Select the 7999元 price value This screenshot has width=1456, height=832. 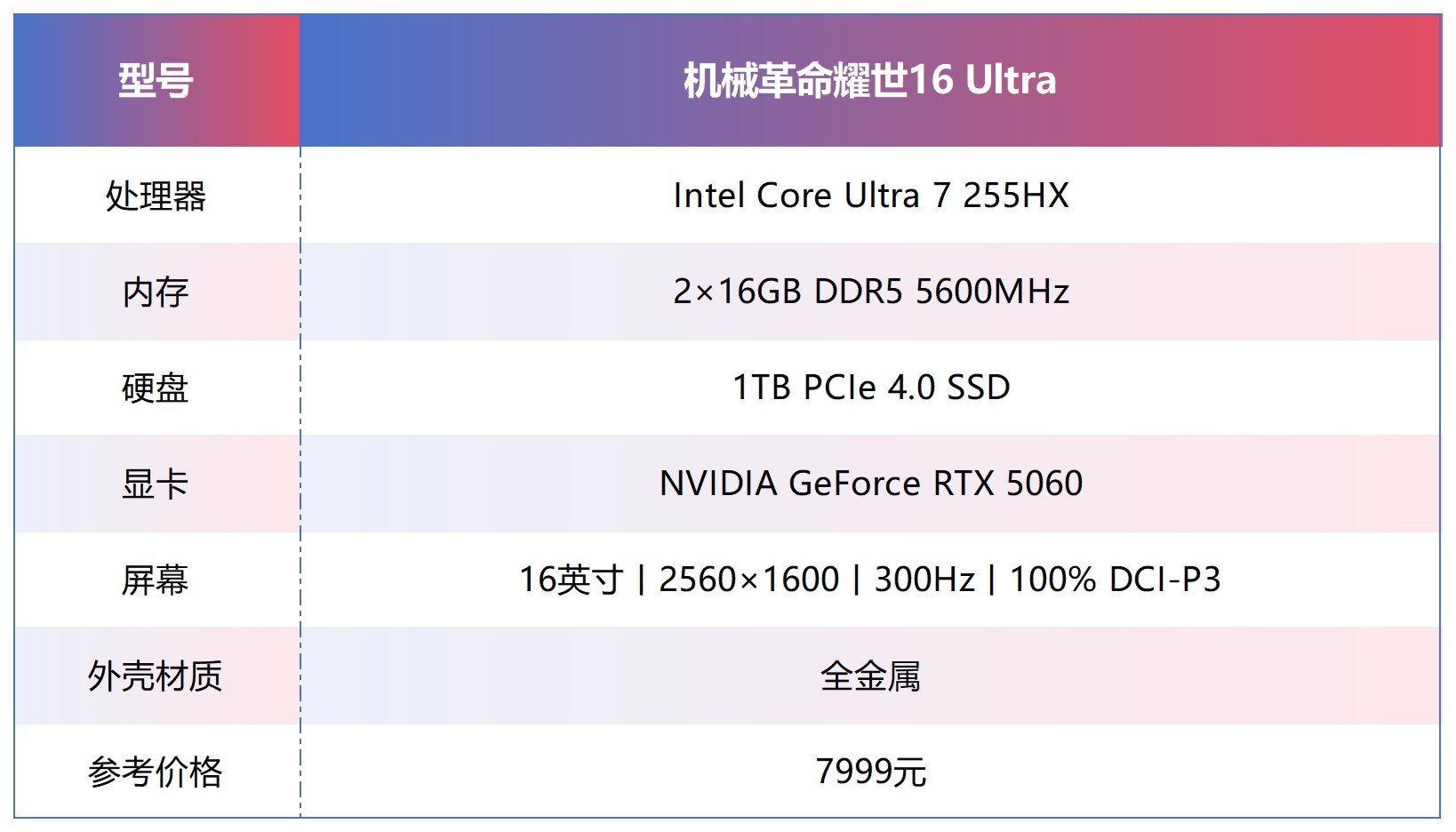coord(870,772)
